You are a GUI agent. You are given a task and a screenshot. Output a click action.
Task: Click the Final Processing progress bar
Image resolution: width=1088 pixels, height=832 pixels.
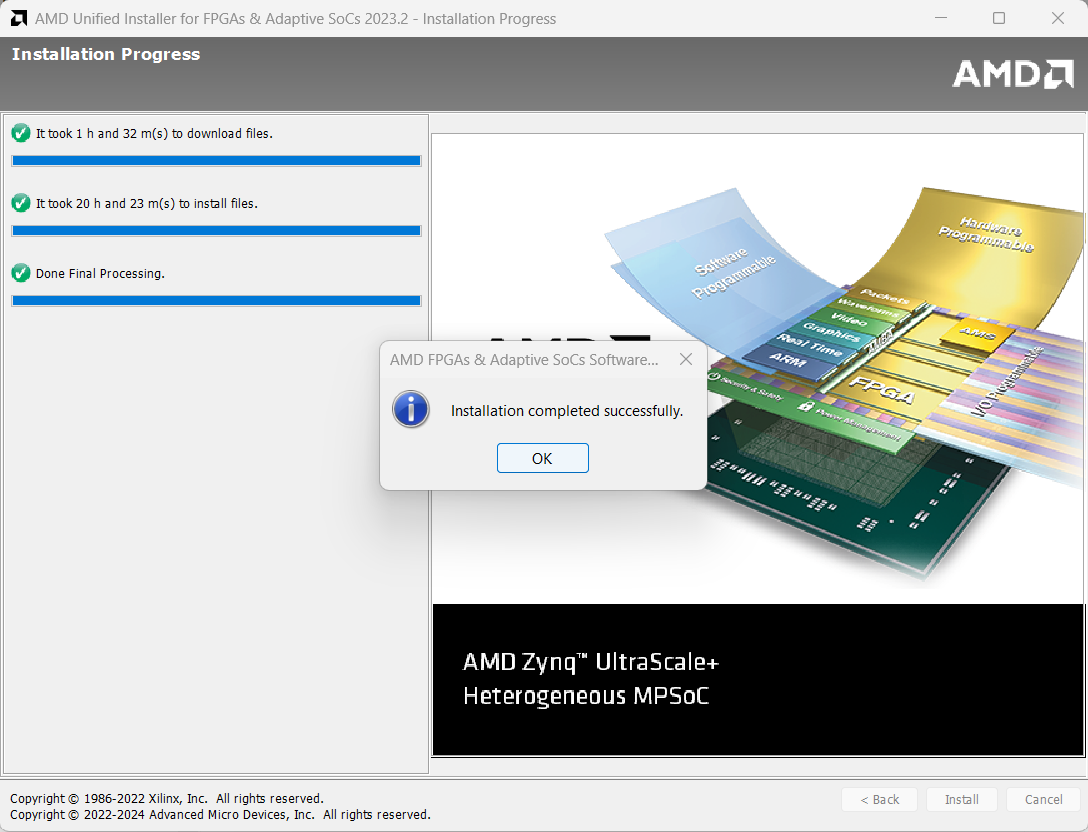pos(216,300)
